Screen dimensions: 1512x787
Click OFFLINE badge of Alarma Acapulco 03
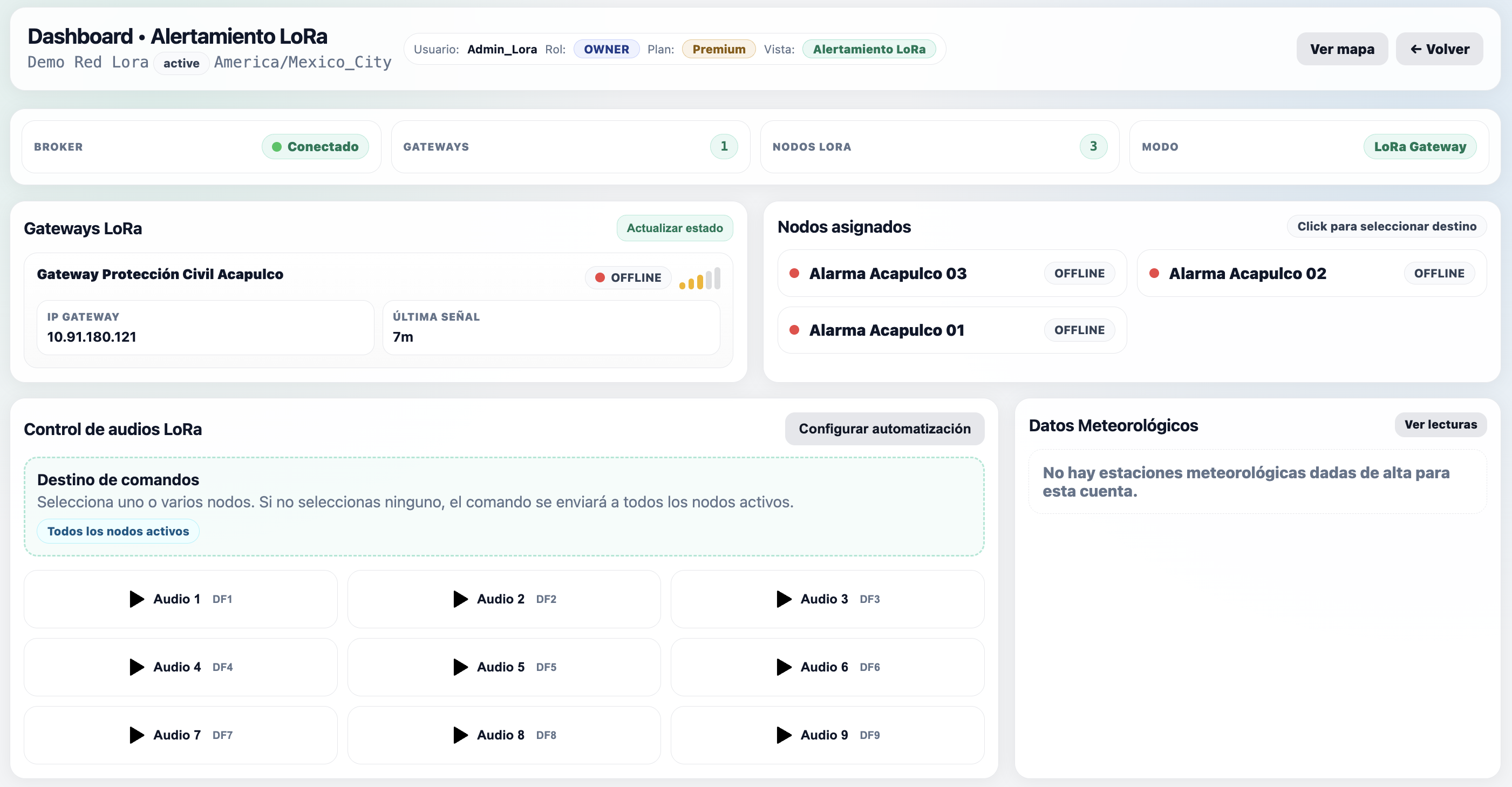click(1079, 274)
